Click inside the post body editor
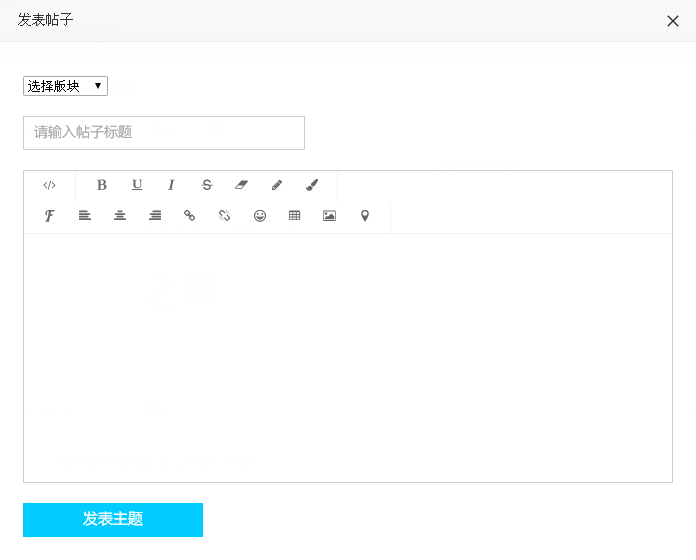 [x=348, y=358]
